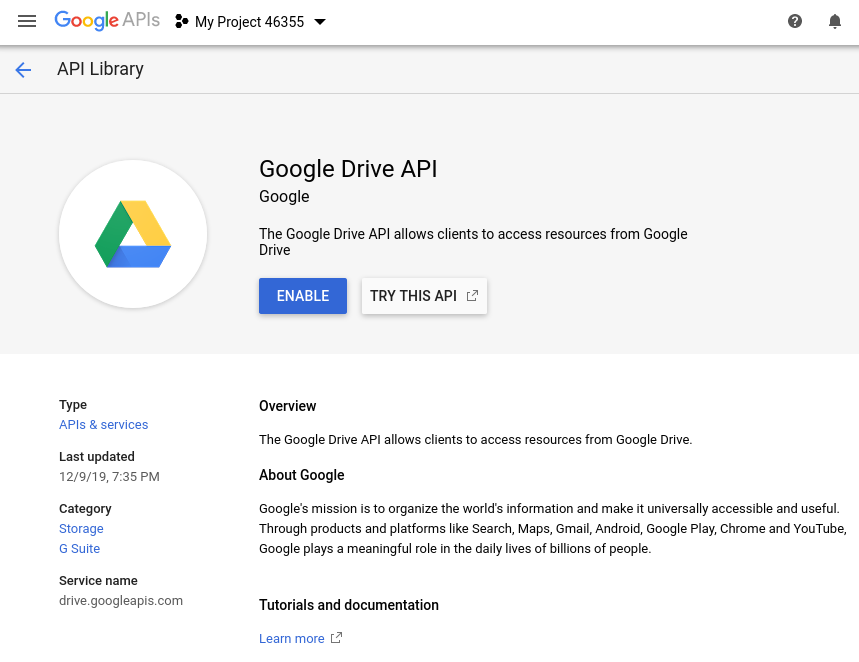The image size is (859, 662).
Task: Click the Category label
Action: (x=85, y=509)
